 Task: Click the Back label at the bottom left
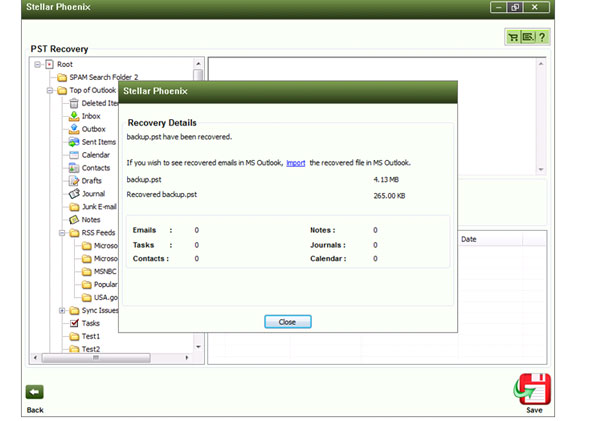[x=35, y=410]
